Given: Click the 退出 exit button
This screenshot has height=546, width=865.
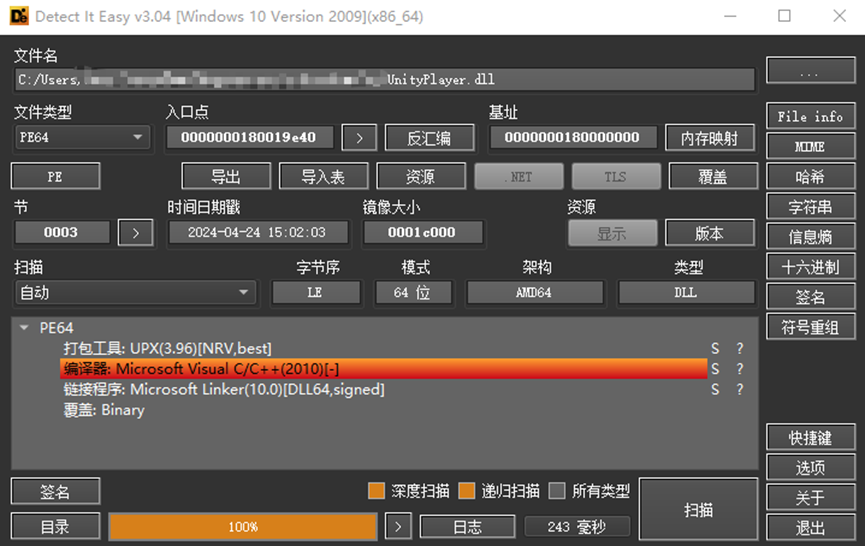Looking at the screenshot, I should tap(810, 528).
